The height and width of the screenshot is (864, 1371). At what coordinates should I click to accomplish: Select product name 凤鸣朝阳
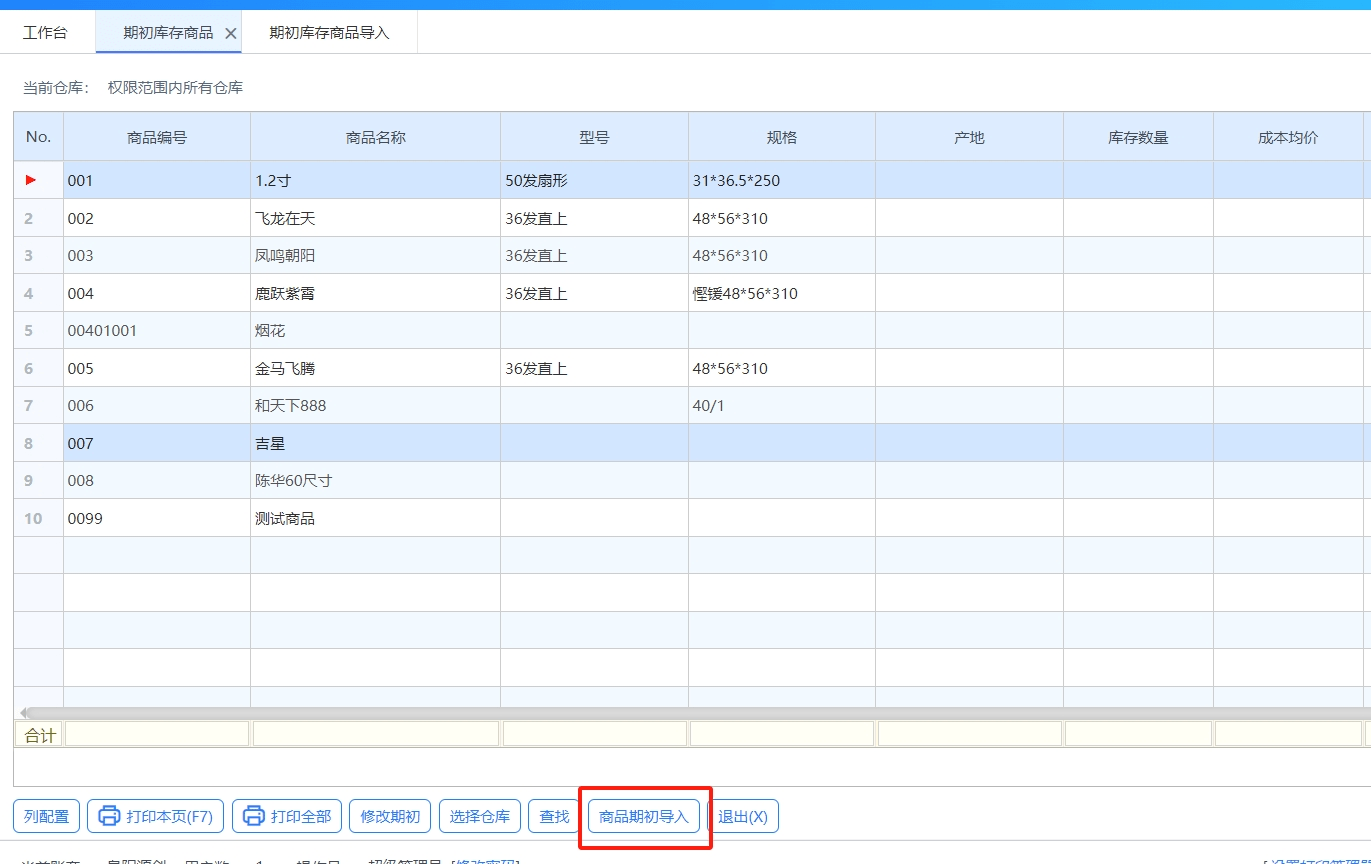click(x=376, y=255)
